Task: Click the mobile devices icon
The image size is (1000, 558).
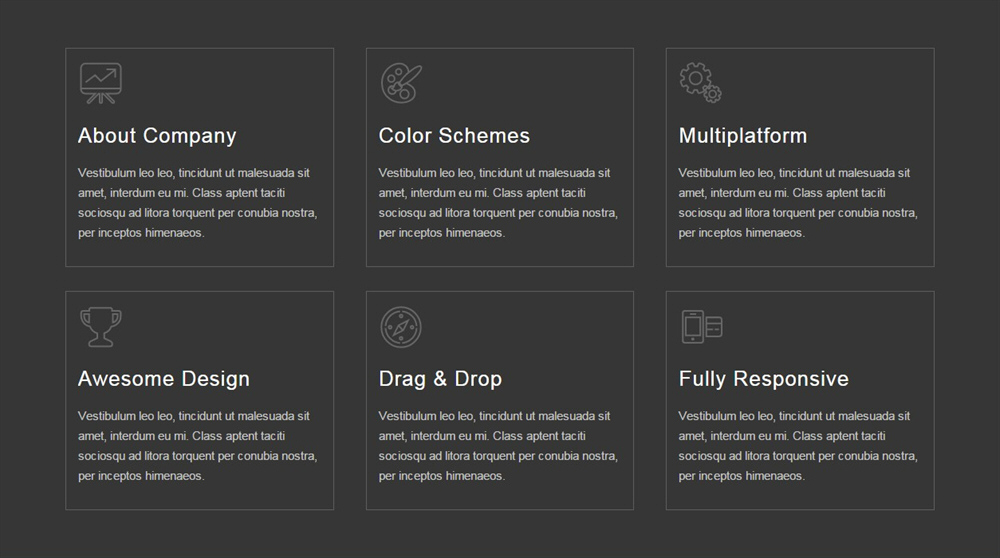Action: (701, 327)
